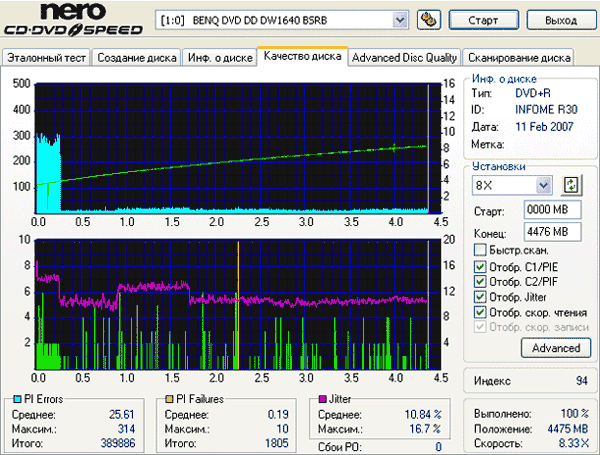The height and width of the screenshot is (455, 600).
Task: Toggle the Отобр. Jitter checkbox
Action: (x=480, y=297)
